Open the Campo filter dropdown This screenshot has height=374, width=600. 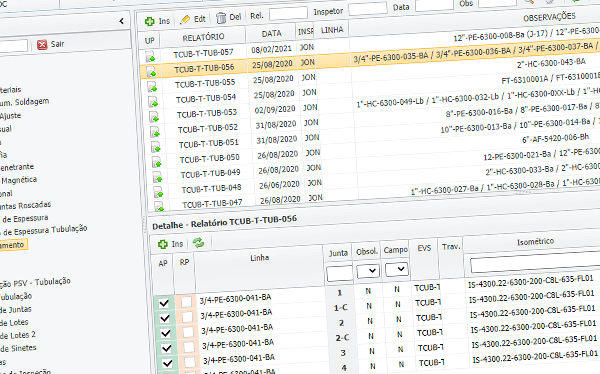coord(396,269)
